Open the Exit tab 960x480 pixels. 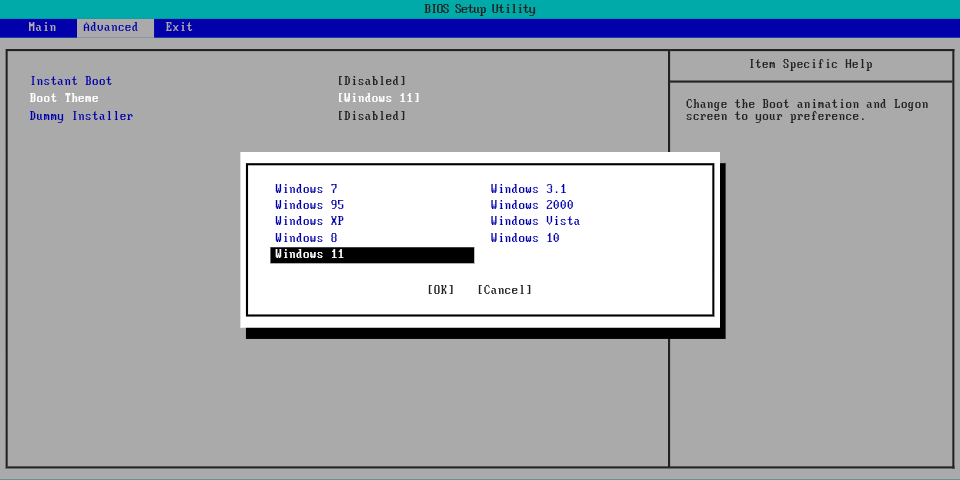click(179, 28)
